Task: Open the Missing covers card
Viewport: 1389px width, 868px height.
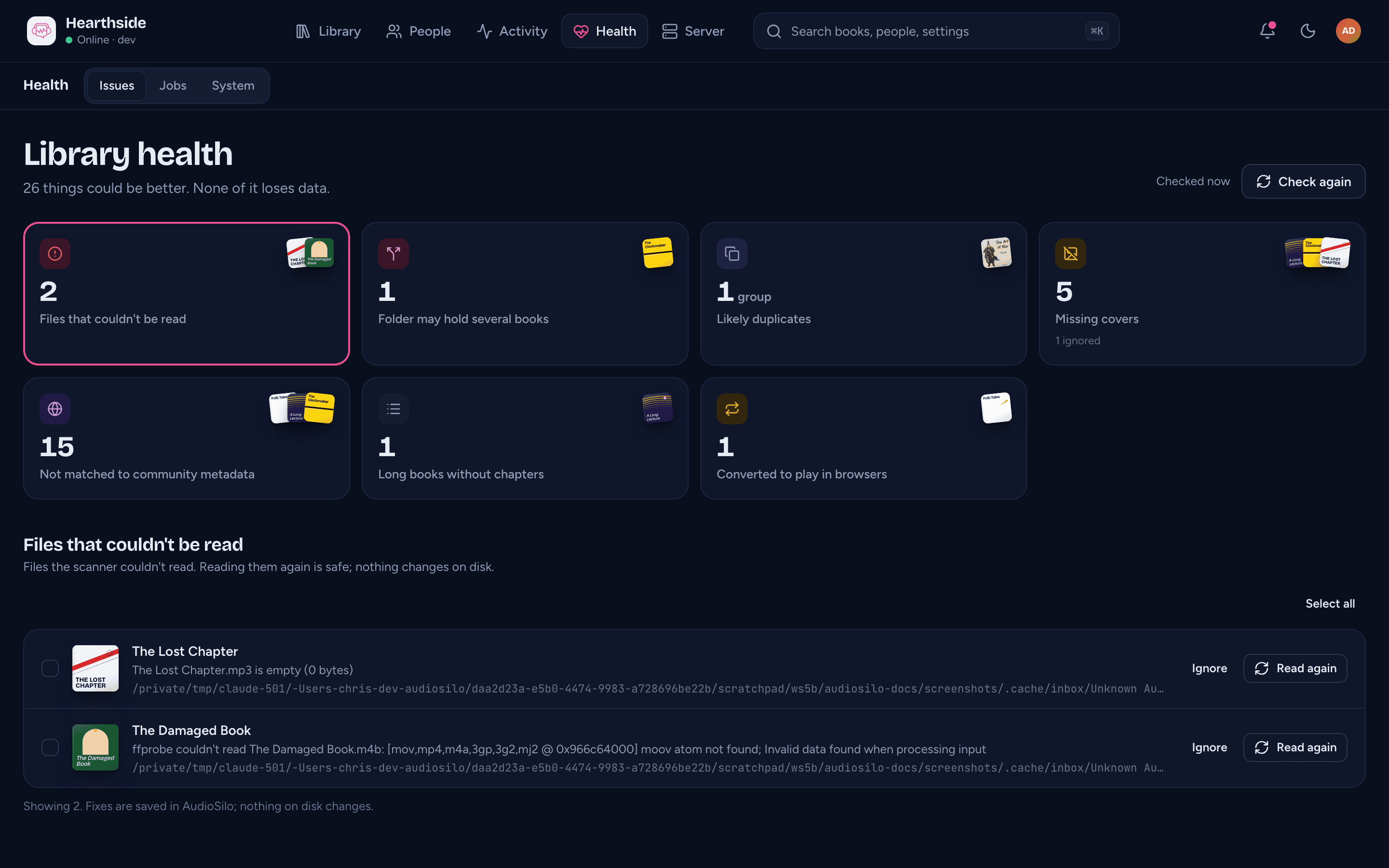Action: (x=1202, y=293)
